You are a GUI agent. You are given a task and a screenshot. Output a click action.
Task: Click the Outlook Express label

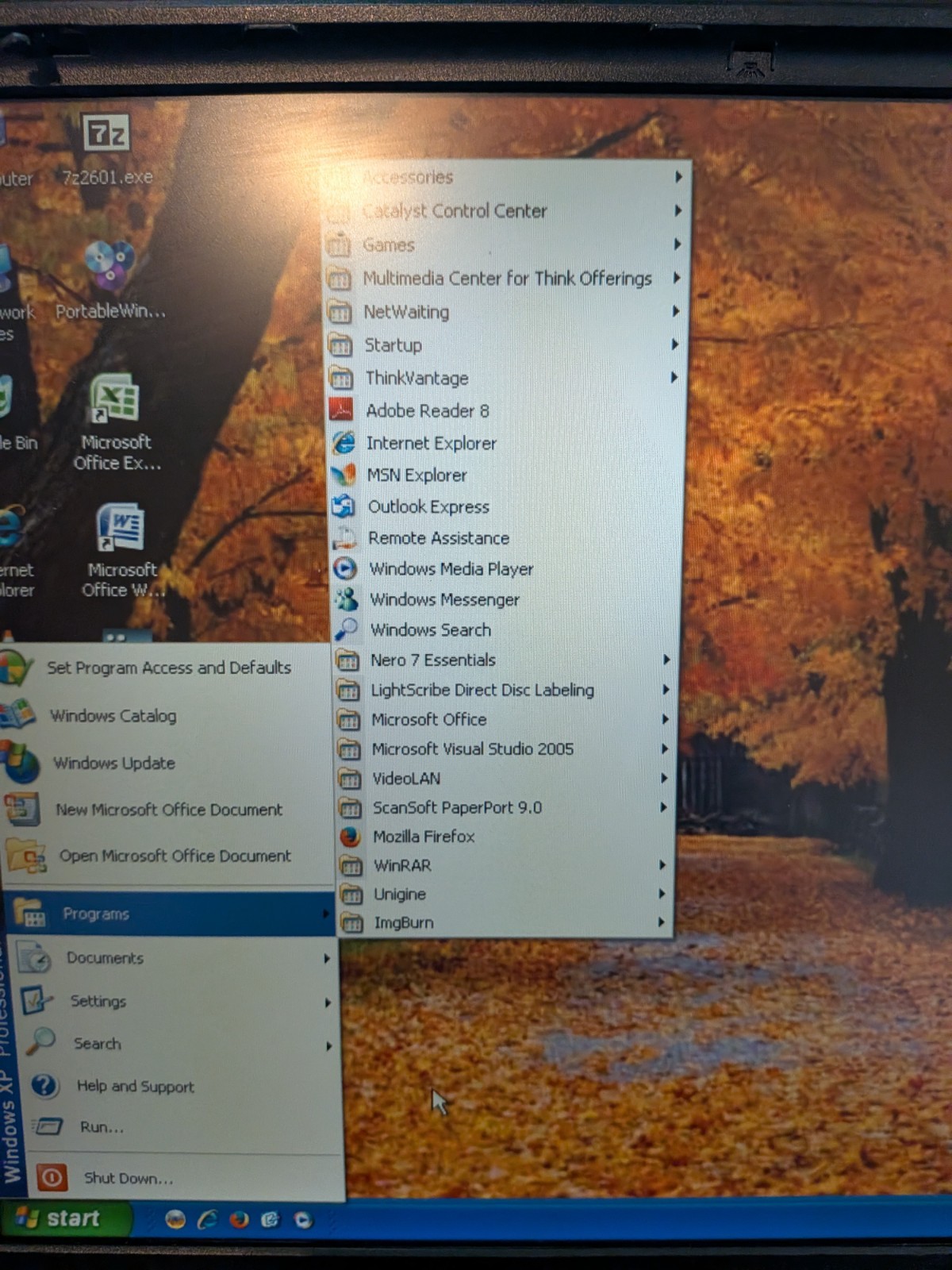point(428,506)
